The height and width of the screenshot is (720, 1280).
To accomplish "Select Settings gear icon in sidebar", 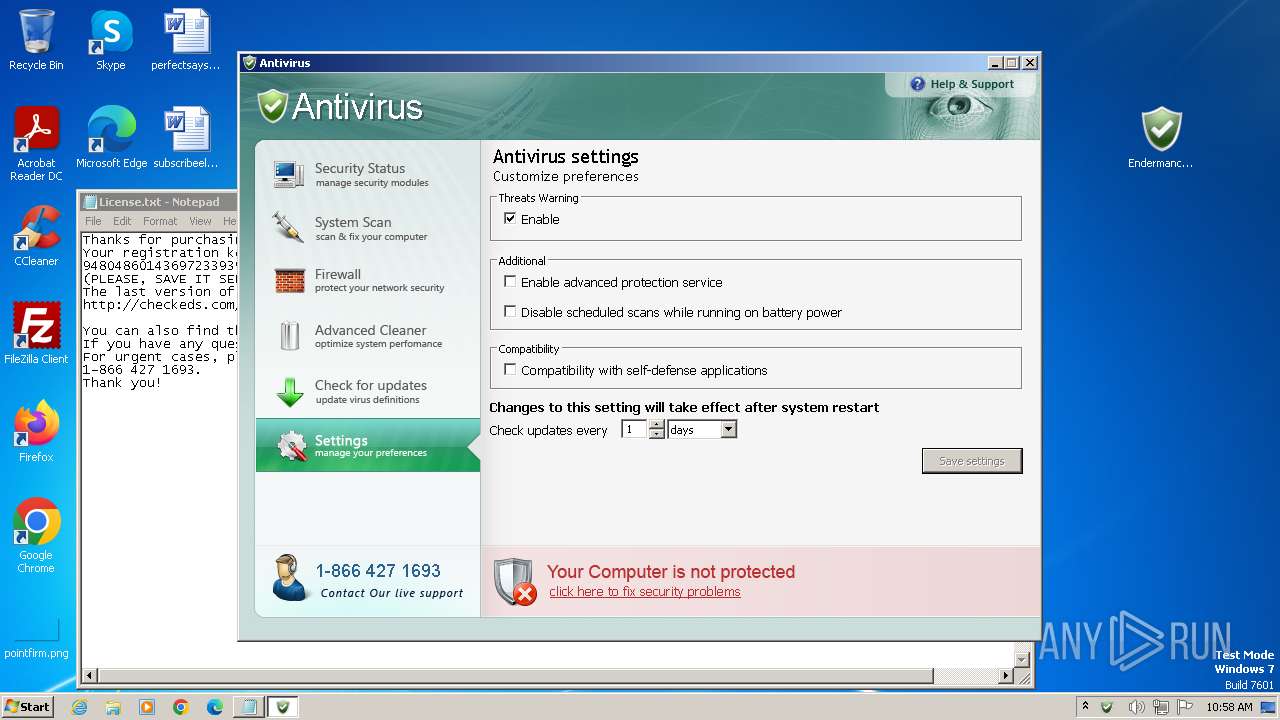I will click(291, 446).
